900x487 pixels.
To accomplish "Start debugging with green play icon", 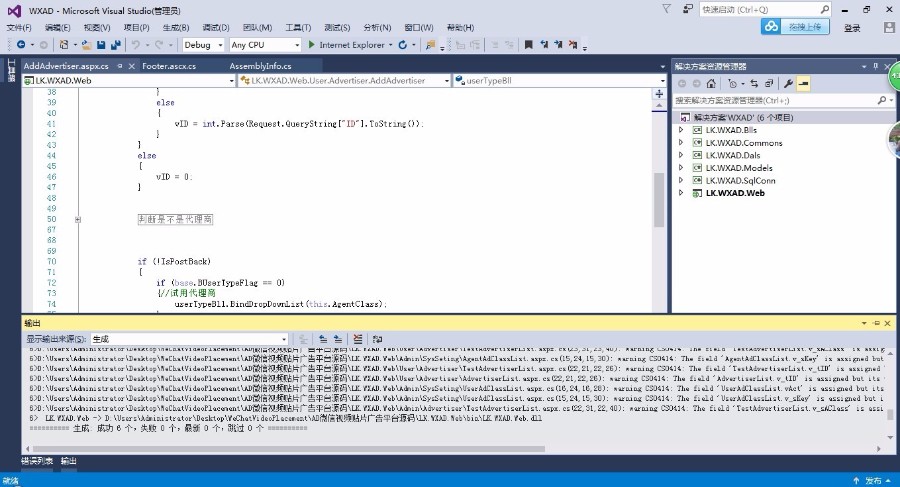I will point(311,45).
